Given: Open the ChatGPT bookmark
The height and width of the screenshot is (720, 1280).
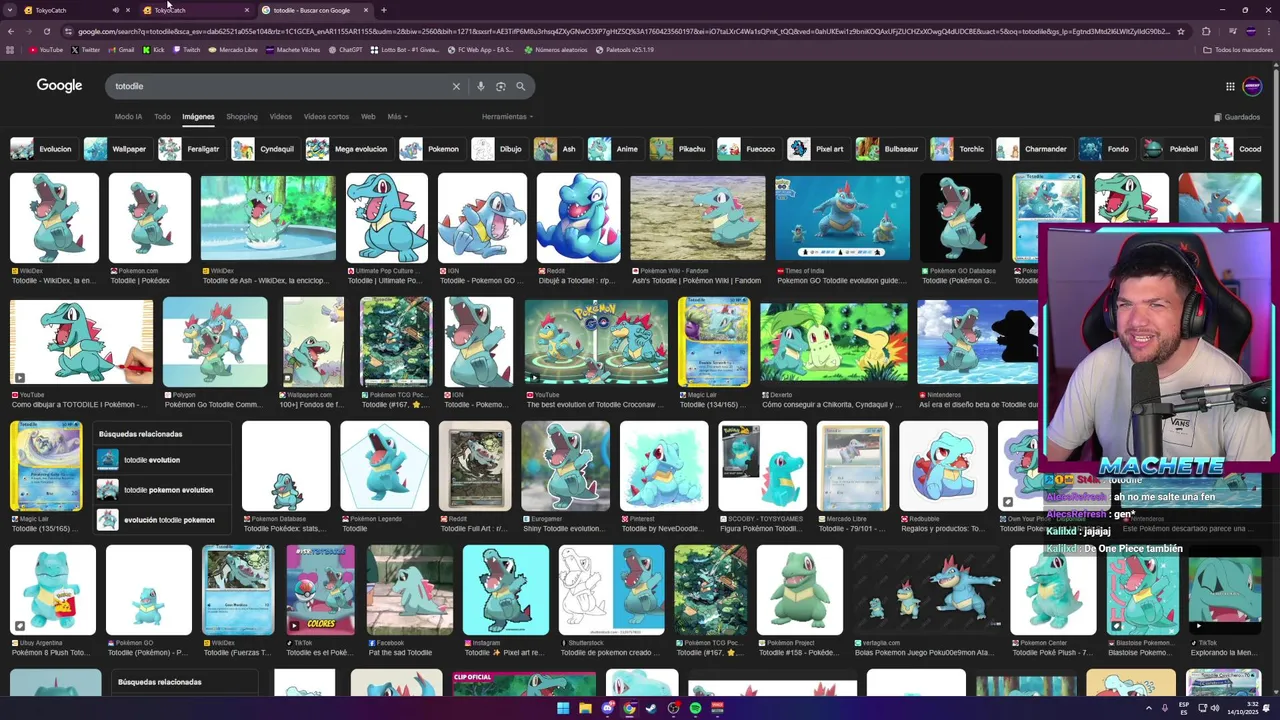Looking at the screenshot, I should coord(345,49).
